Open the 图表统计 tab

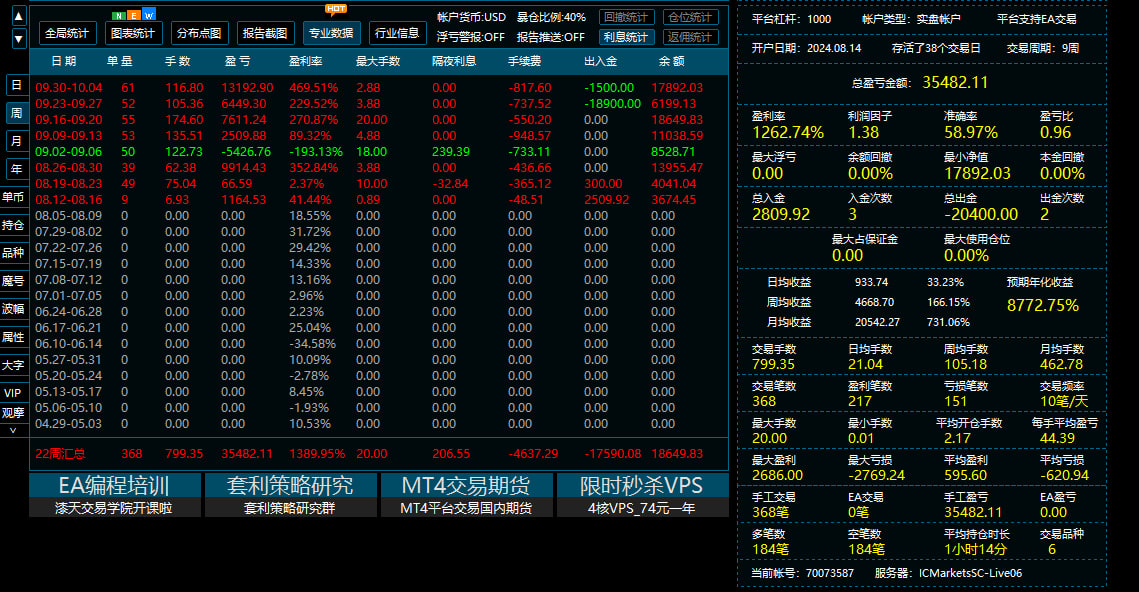click(x=133, y=33)
